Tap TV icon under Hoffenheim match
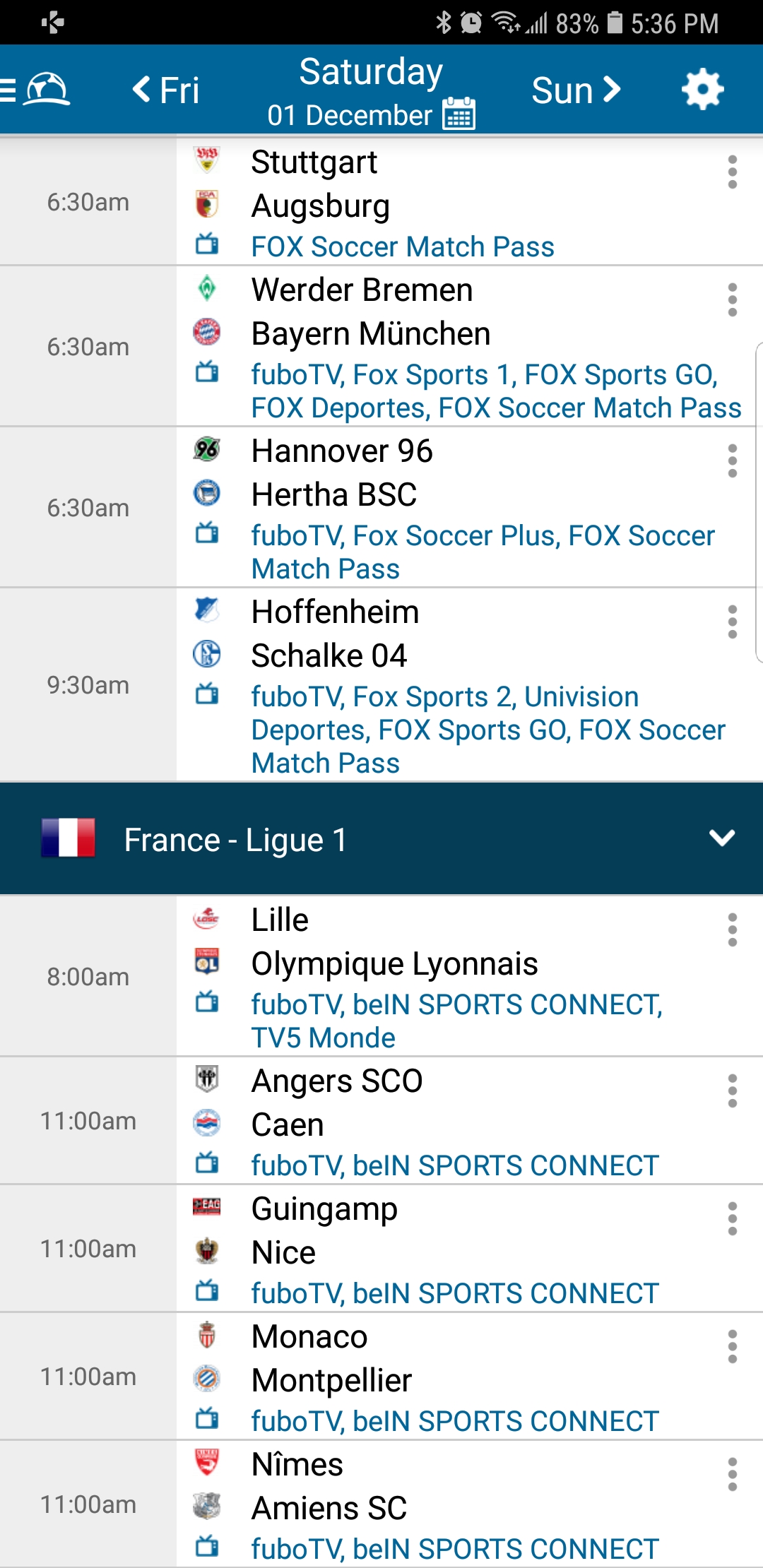 pos(207,695)
